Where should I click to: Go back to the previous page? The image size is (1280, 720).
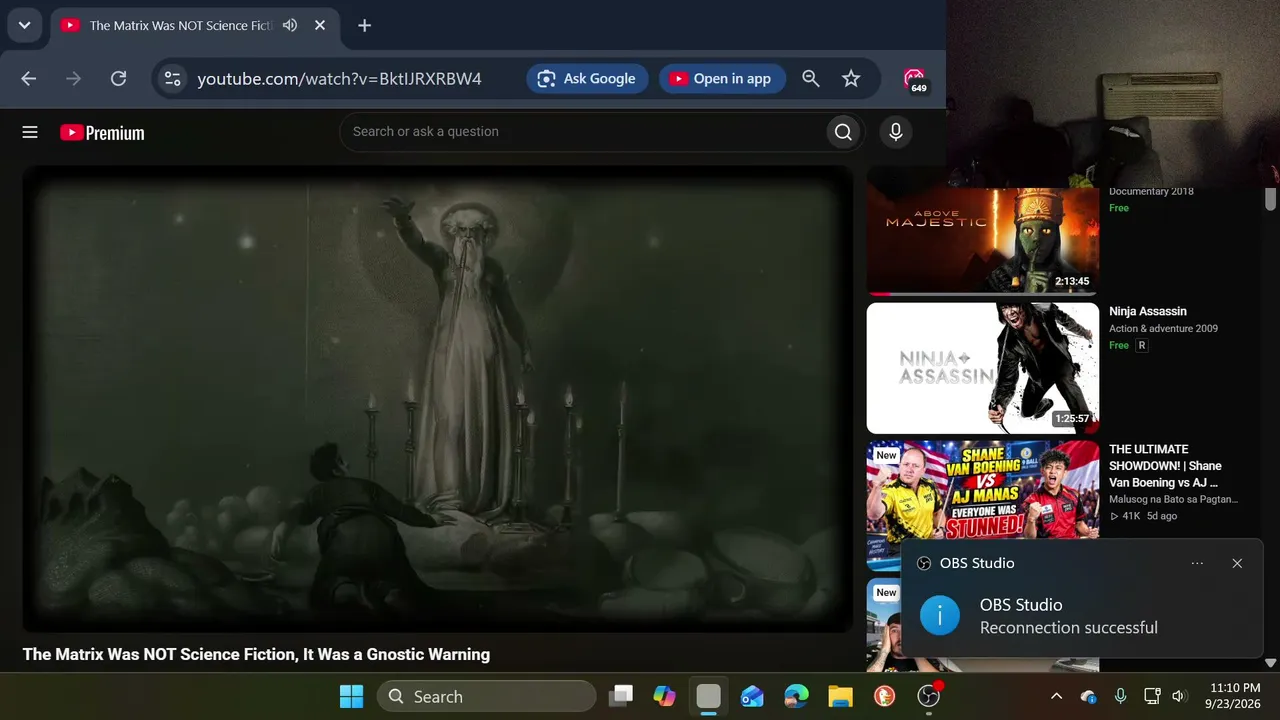tap(28, 78)
